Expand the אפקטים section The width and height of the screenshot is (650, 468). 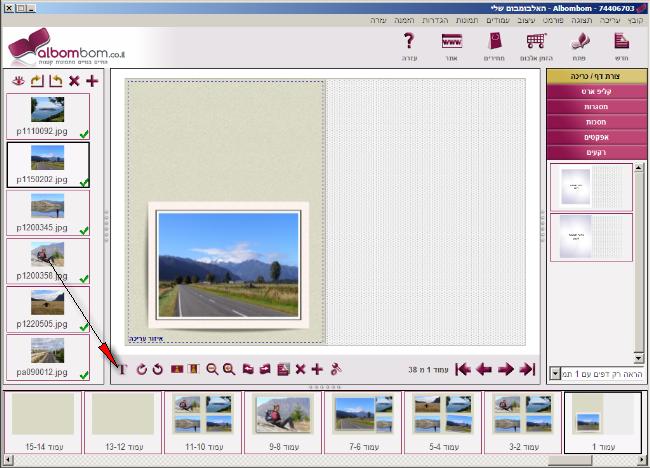click(x=596, y=136)
